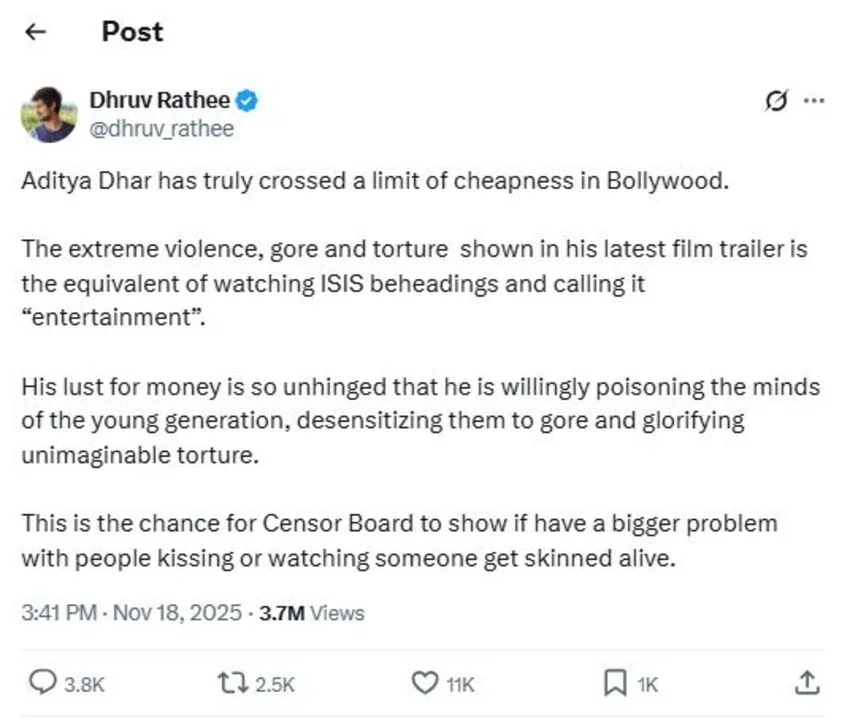Click the share upload icon
Viewport: 850px width, 725px height.
(807, 683)
